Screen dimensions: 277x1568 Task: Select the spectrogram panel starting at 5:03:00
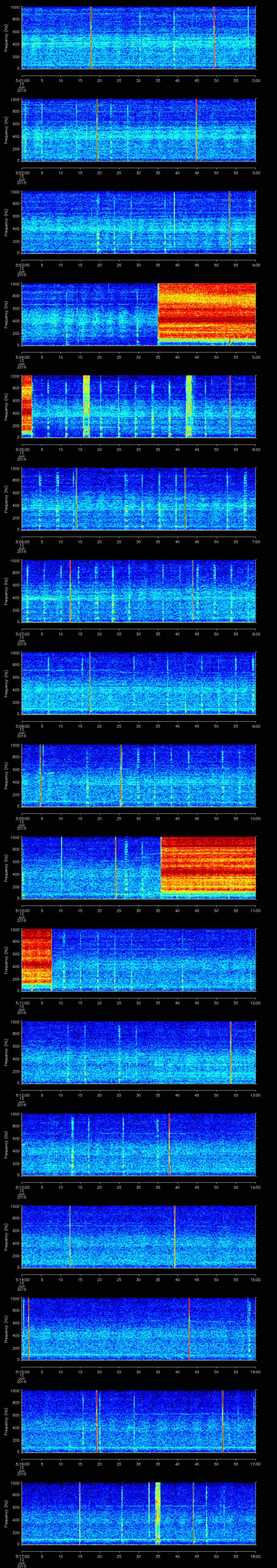tap(139, 222)
